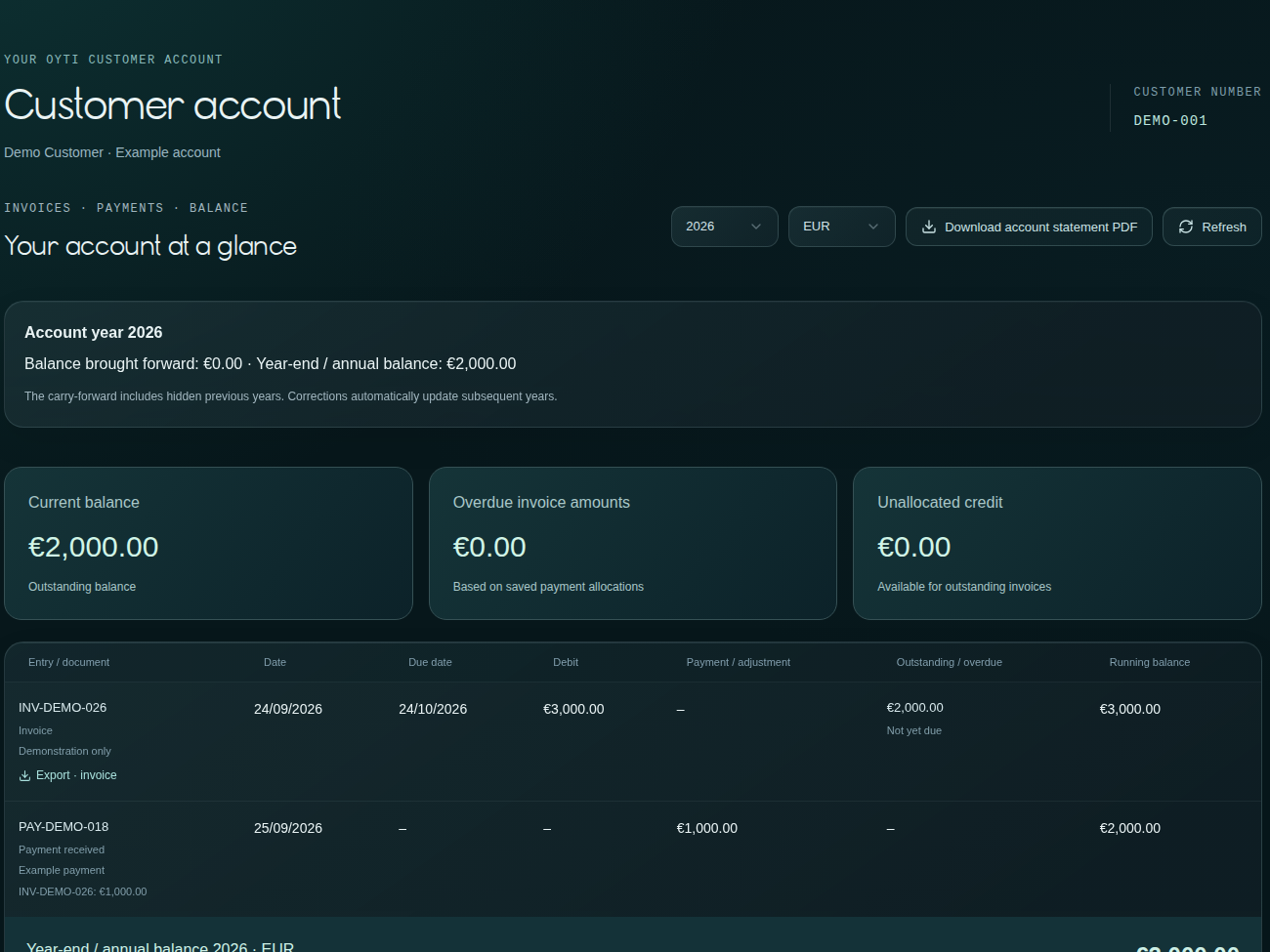The height and width of the screenshot is (952, 1270).
Task: Click the Outstanding / overdue column header
Action: coord(950,662)
